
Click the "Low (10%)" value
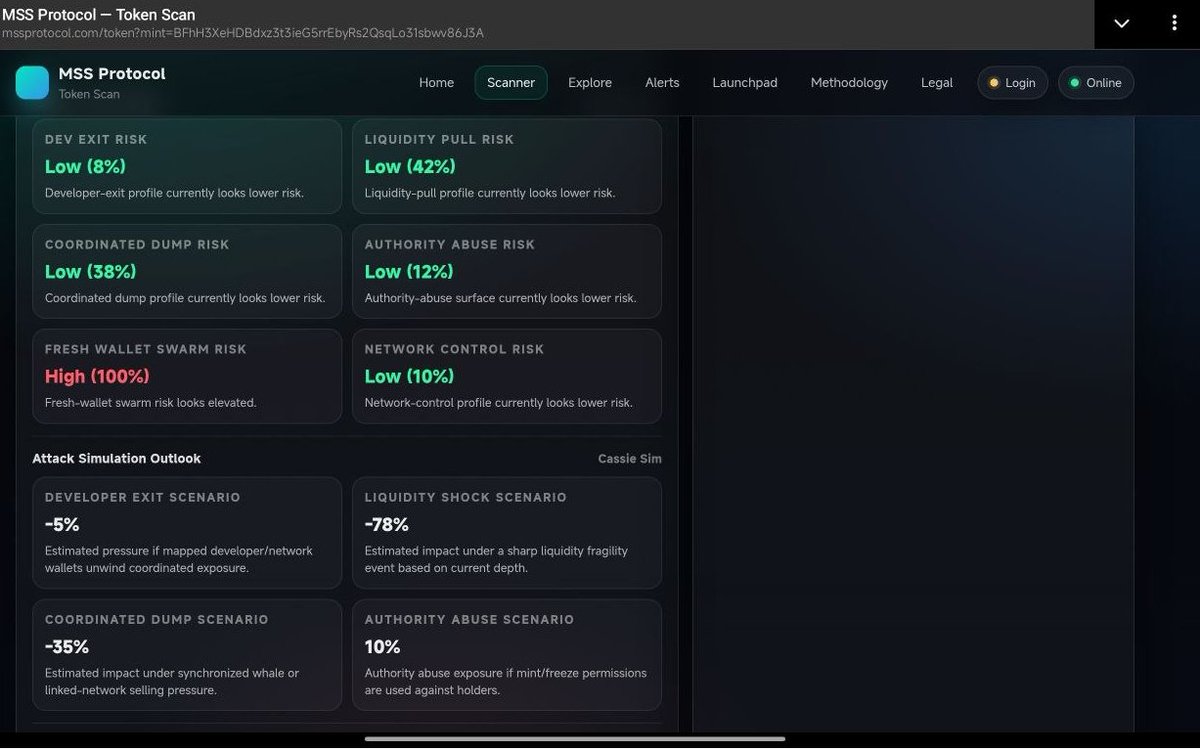409,376
